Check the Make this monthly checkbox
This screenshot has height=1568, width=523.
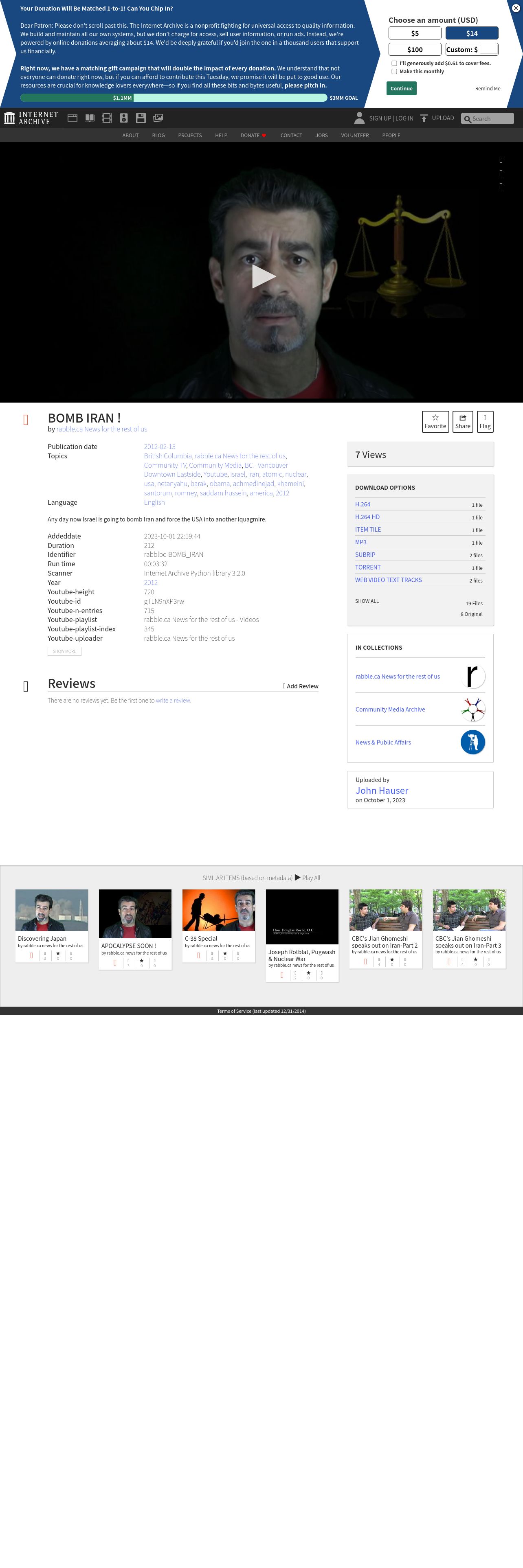[394, 72]
